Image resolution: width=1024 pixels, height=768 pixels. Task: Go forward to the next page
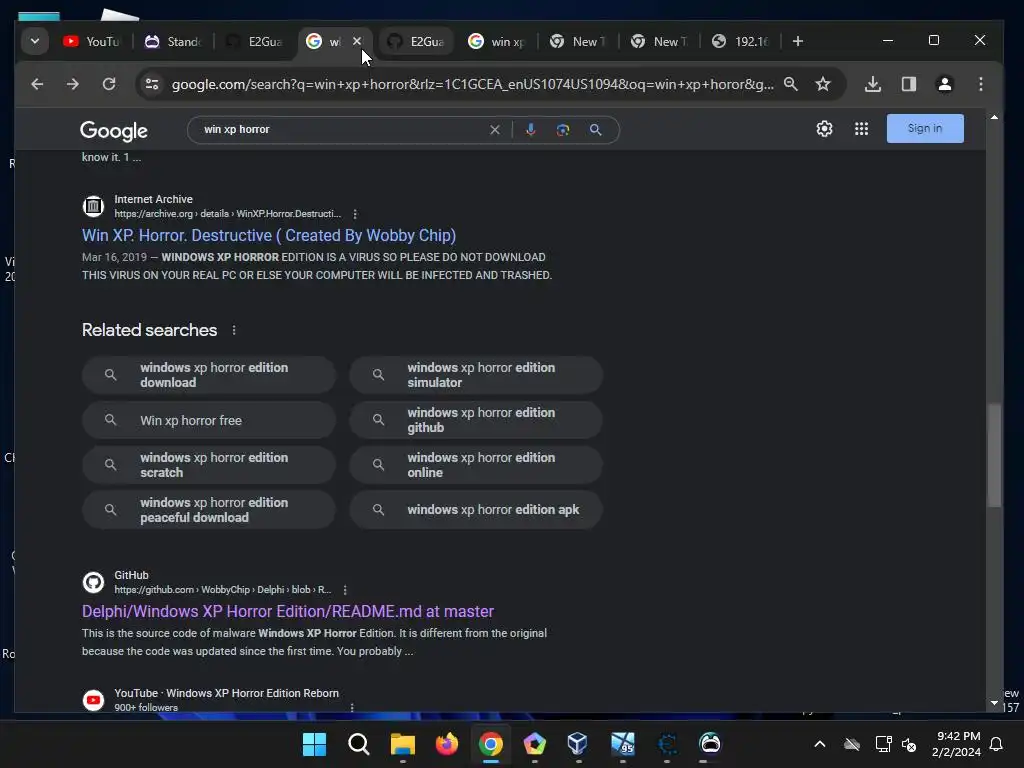(x=72, y=84)
